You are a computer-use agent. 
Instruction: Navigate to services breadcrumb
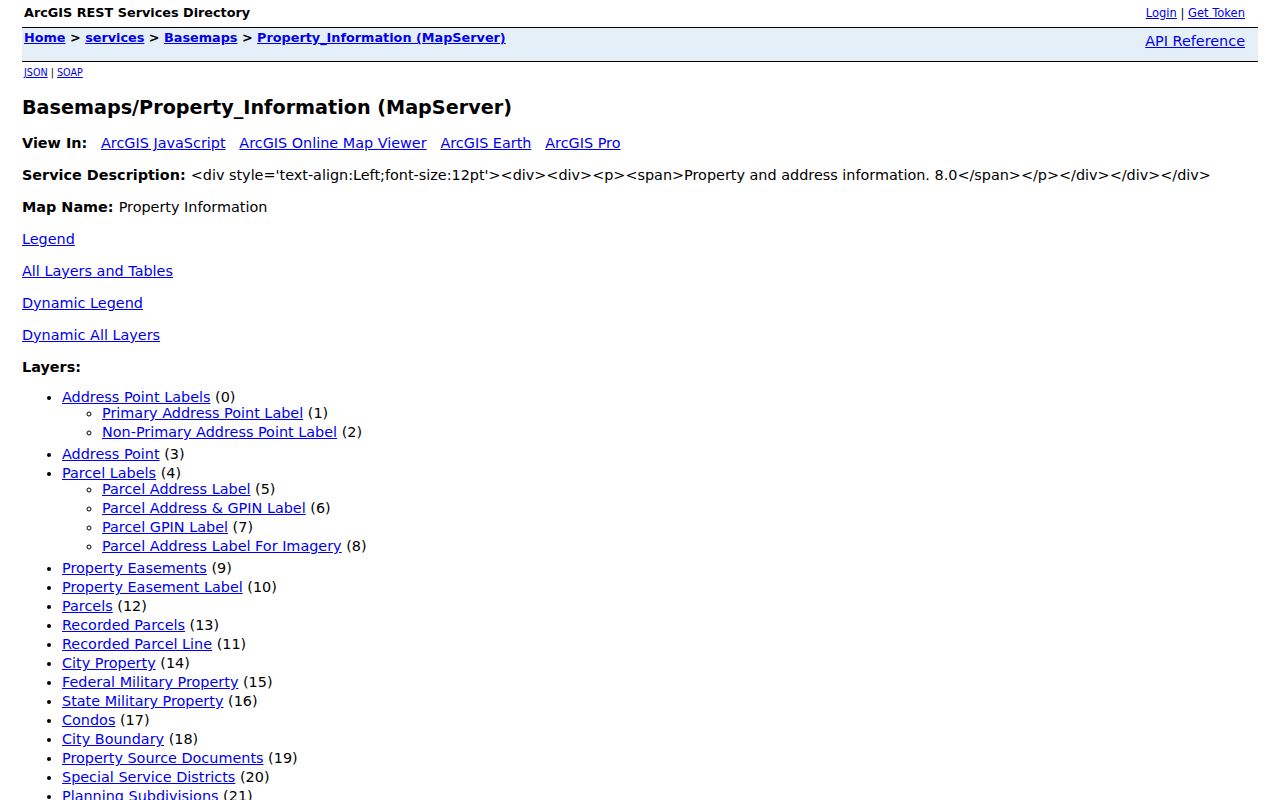(x=115, y=38)
